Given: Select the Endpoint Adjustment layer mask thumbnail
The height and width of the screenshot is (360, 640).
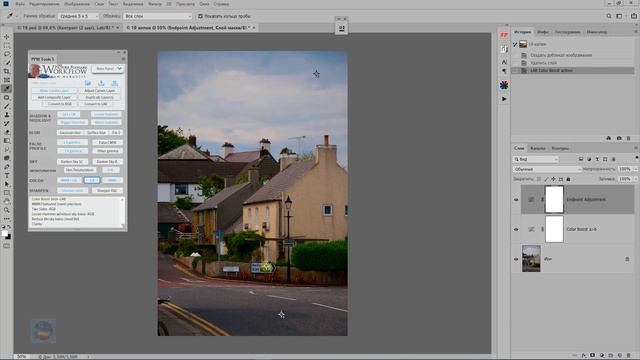Looking at the screenshot, I should [554, 200].
